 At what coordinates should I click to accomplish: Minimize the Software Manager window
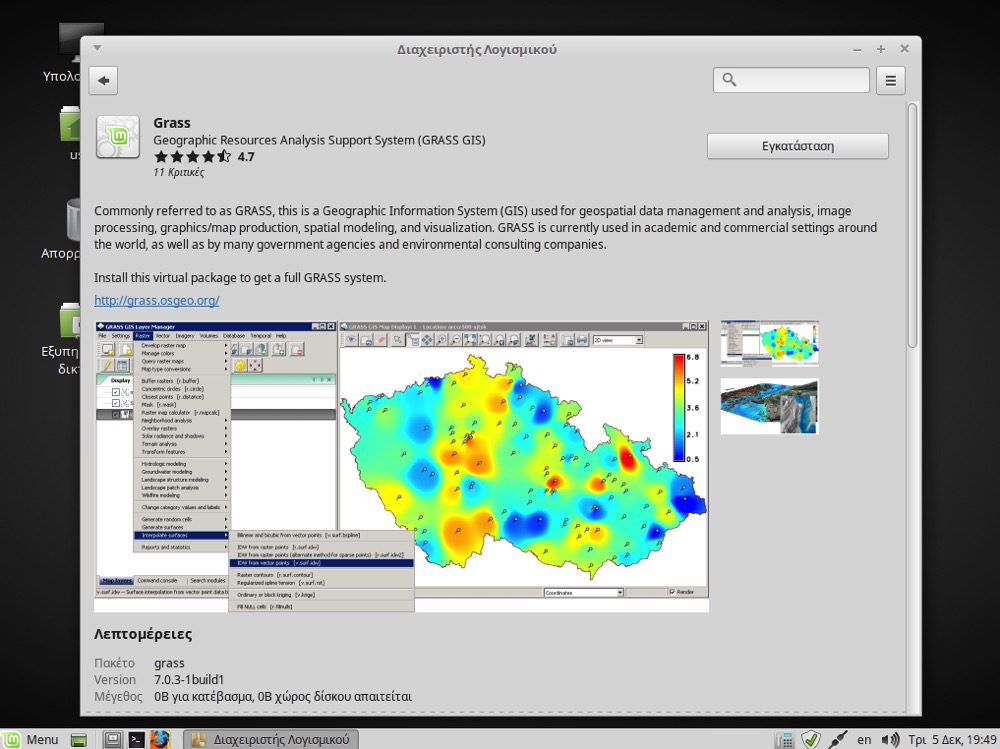pos(857,49)
